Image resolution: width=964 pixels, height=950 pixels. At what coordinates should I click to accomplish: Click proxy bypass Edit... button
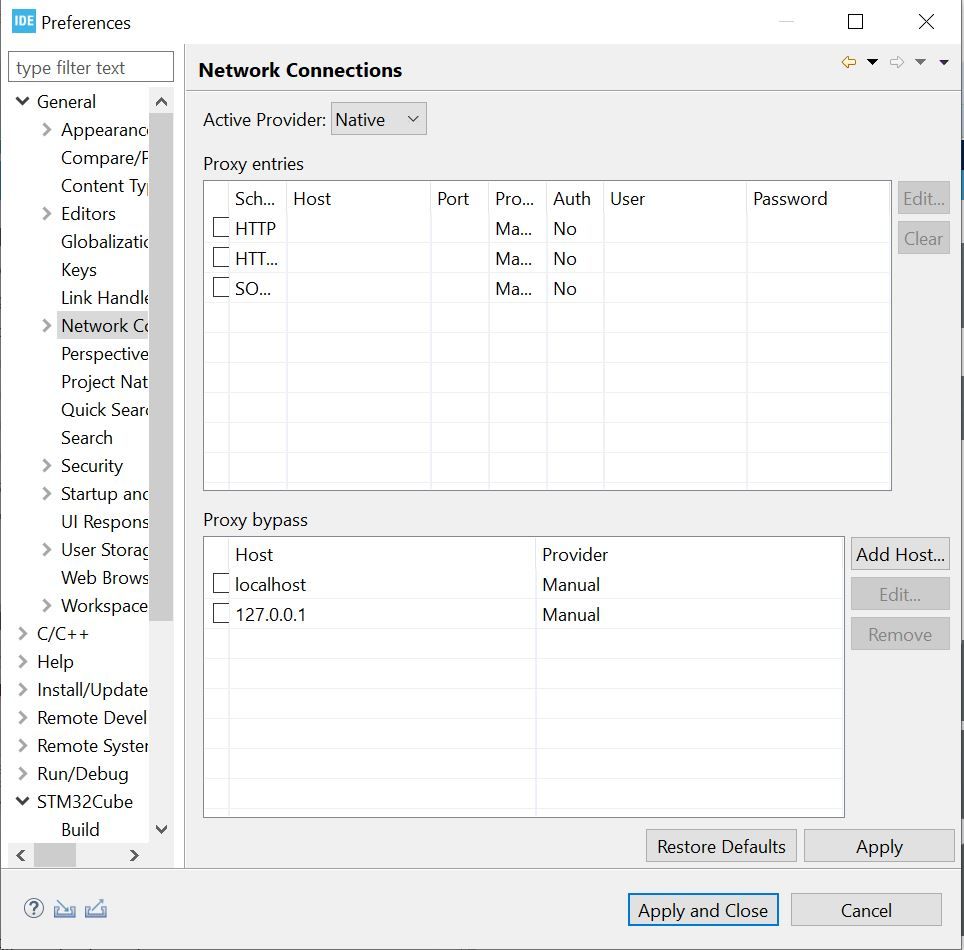[x=900, y=594]
